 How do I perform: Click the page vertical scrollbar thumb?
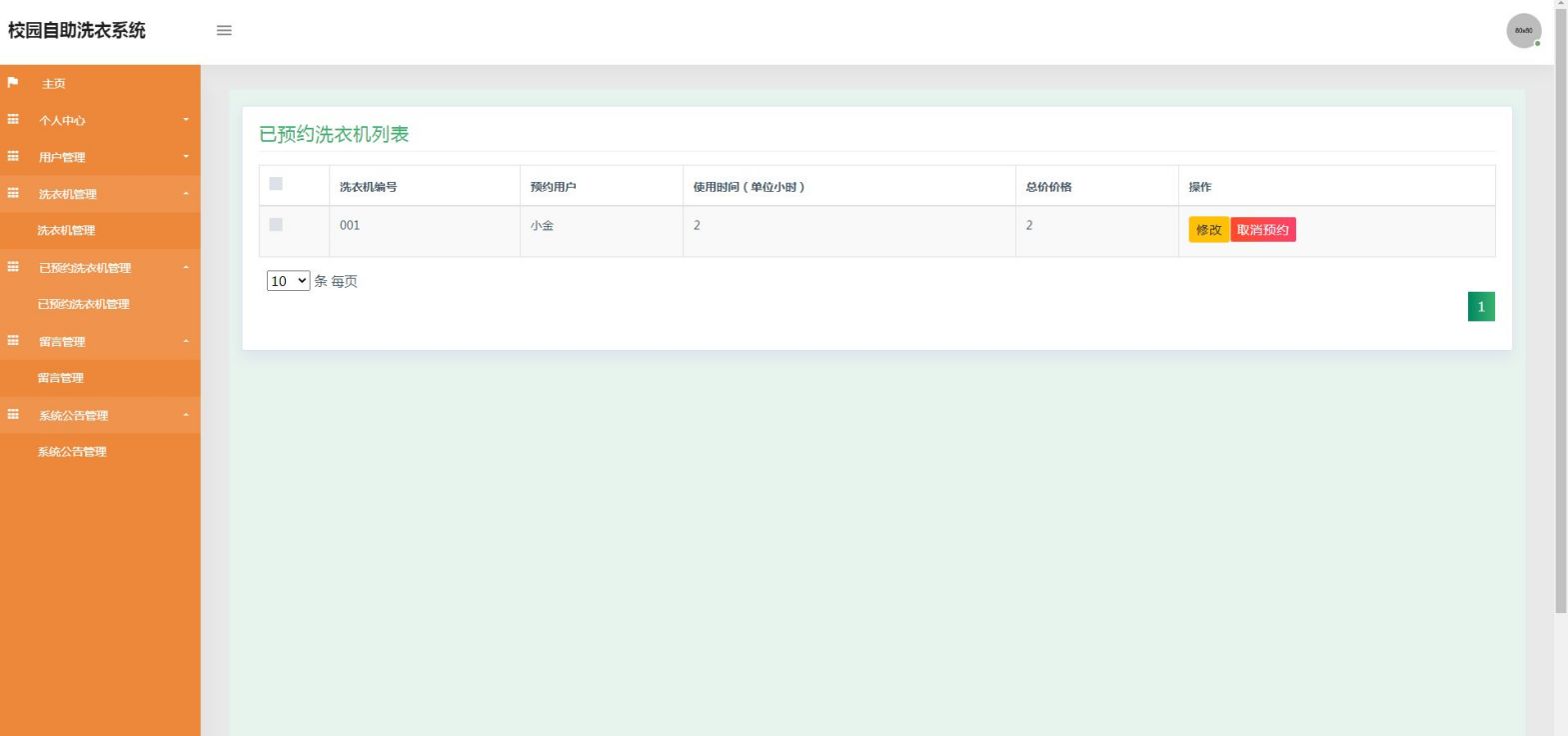[x=1560, y=310]
